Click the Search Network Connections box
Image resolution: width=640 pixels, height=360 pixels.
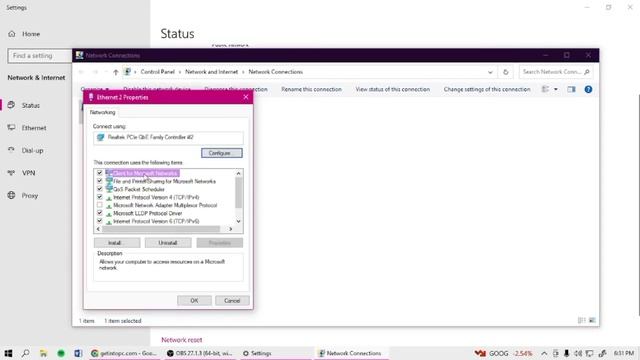pos(556,72)
